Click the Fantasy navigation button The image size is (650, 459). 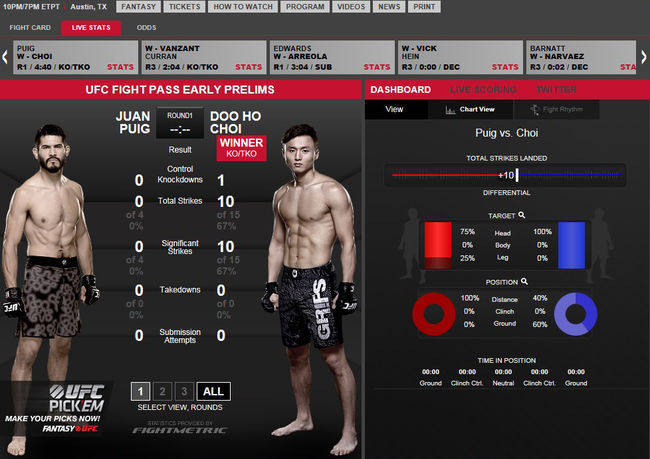coord(138,7)
